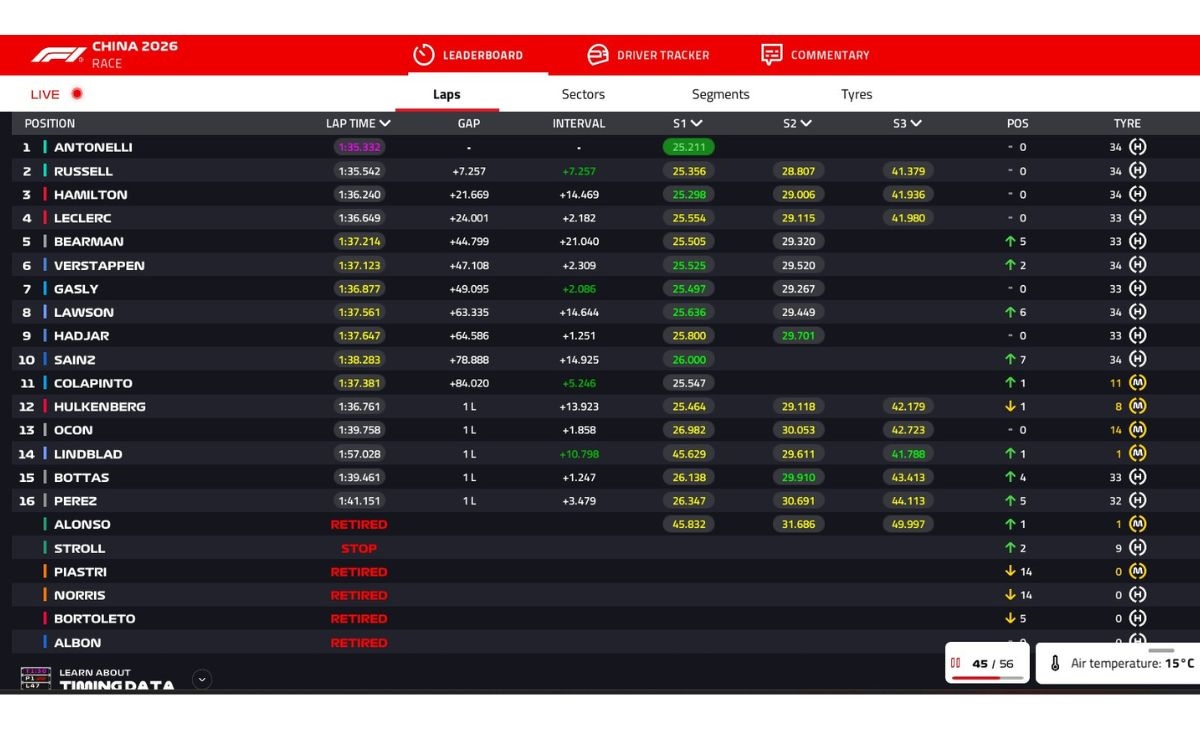1200x729 pixels.
Task: Open the Lap Time column dropdown
Action: (x=385, y=124)
